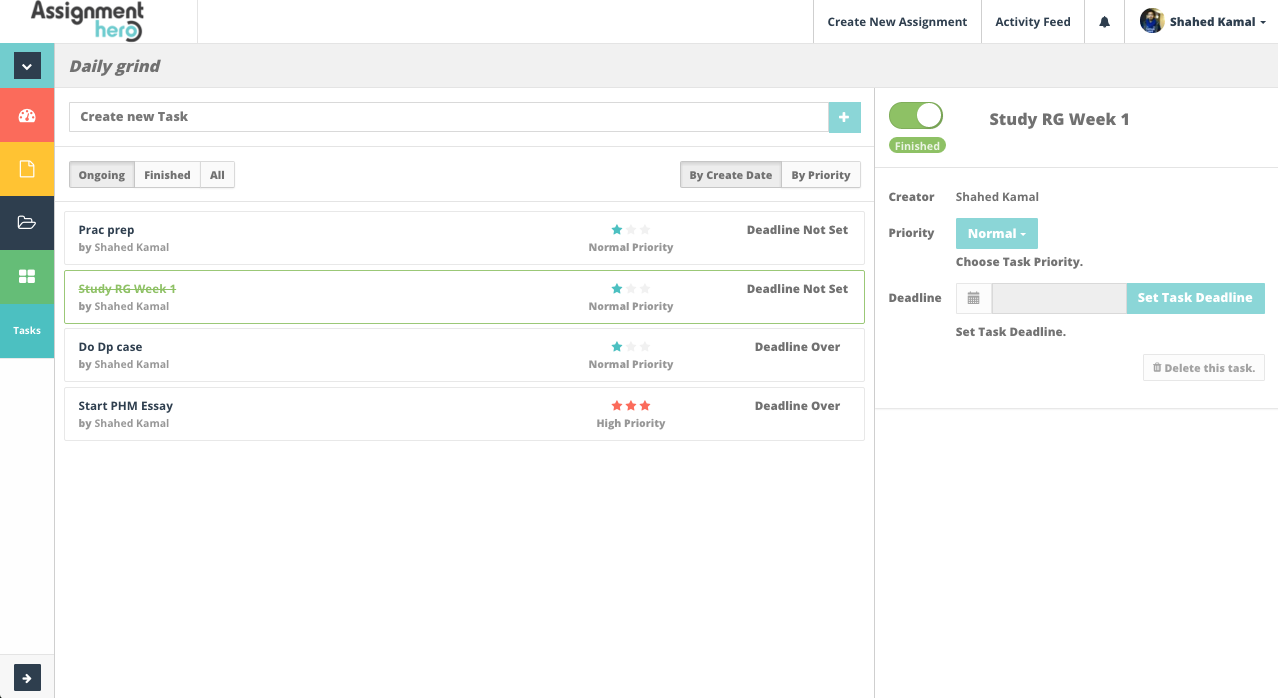Image resolution: width=1278 pixels, height=698 pixels.
Task: Select the Tasks sidebar item
Action: [27, 330]
